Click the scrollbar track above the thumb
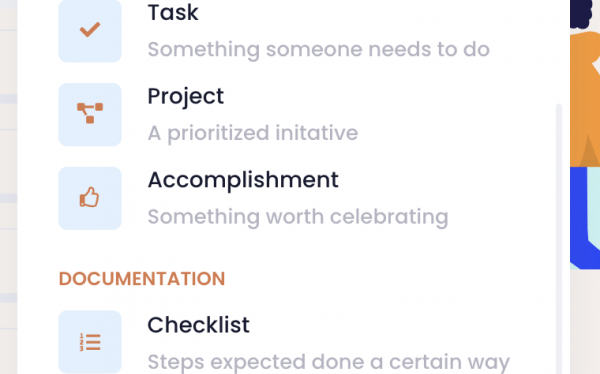 click(559, 52)
